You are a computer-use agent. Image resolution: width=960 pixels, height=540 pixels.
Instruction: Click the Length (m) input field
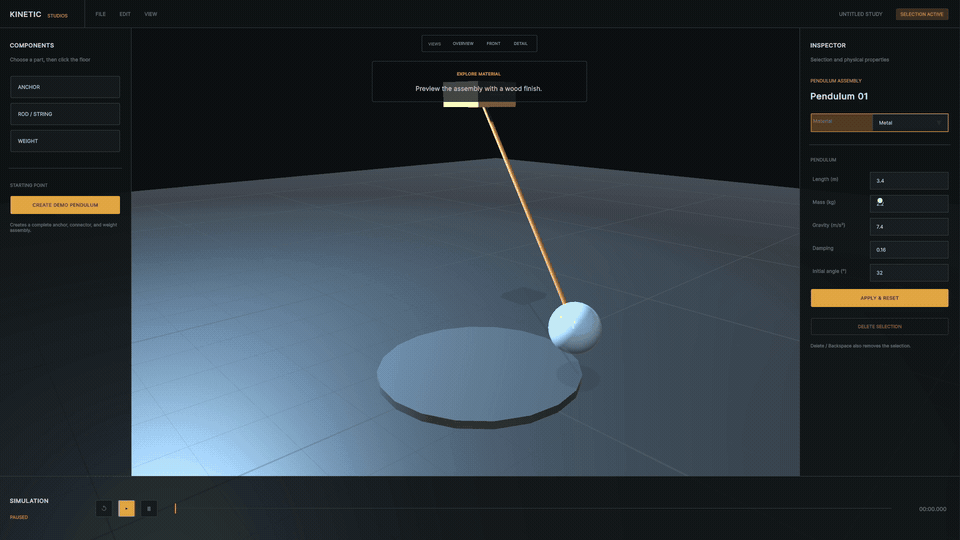909,181
